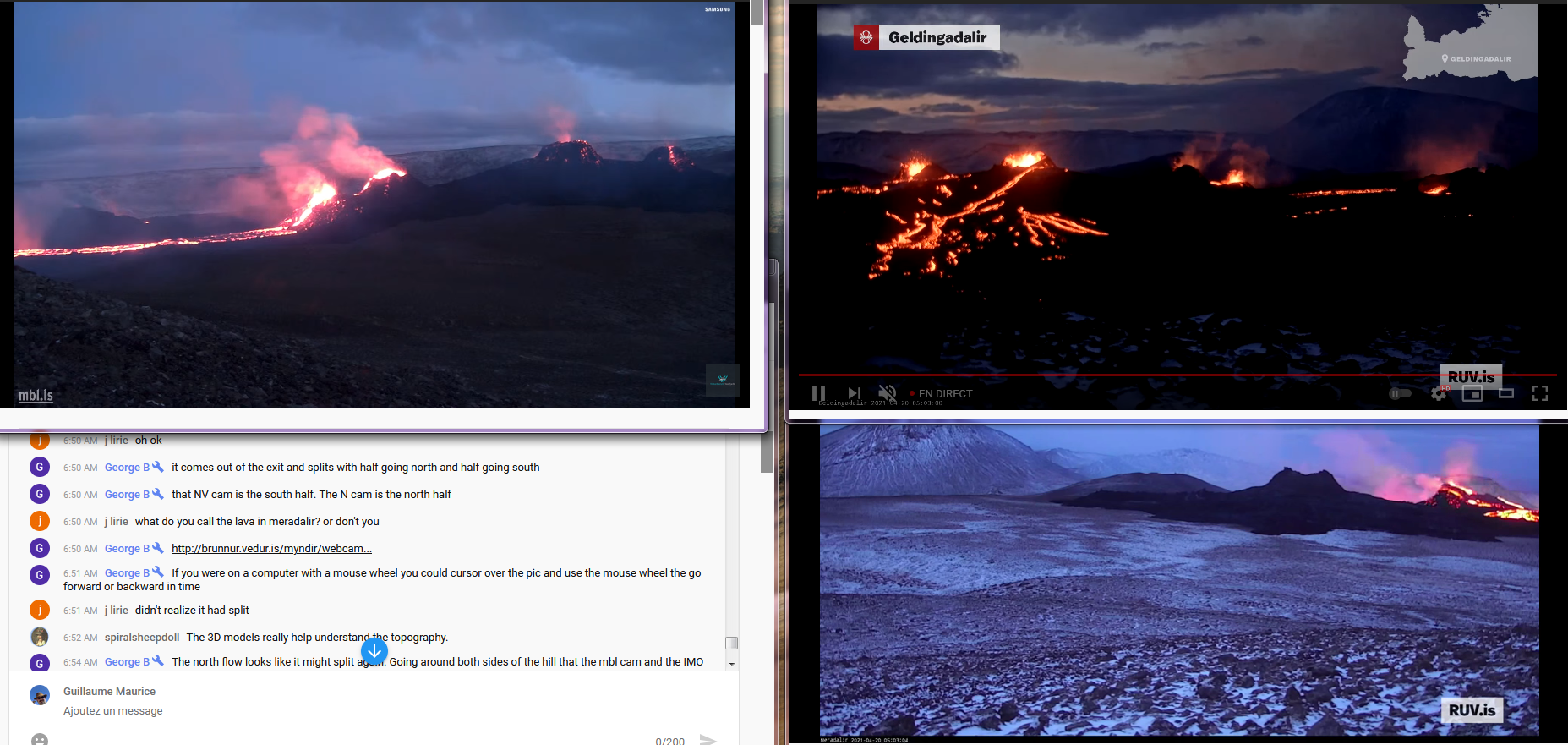The width and height of the screenshot is (1568, 745).
Task: Click message 'The 3D models really help understand'
Action: [x=317, y=638]
